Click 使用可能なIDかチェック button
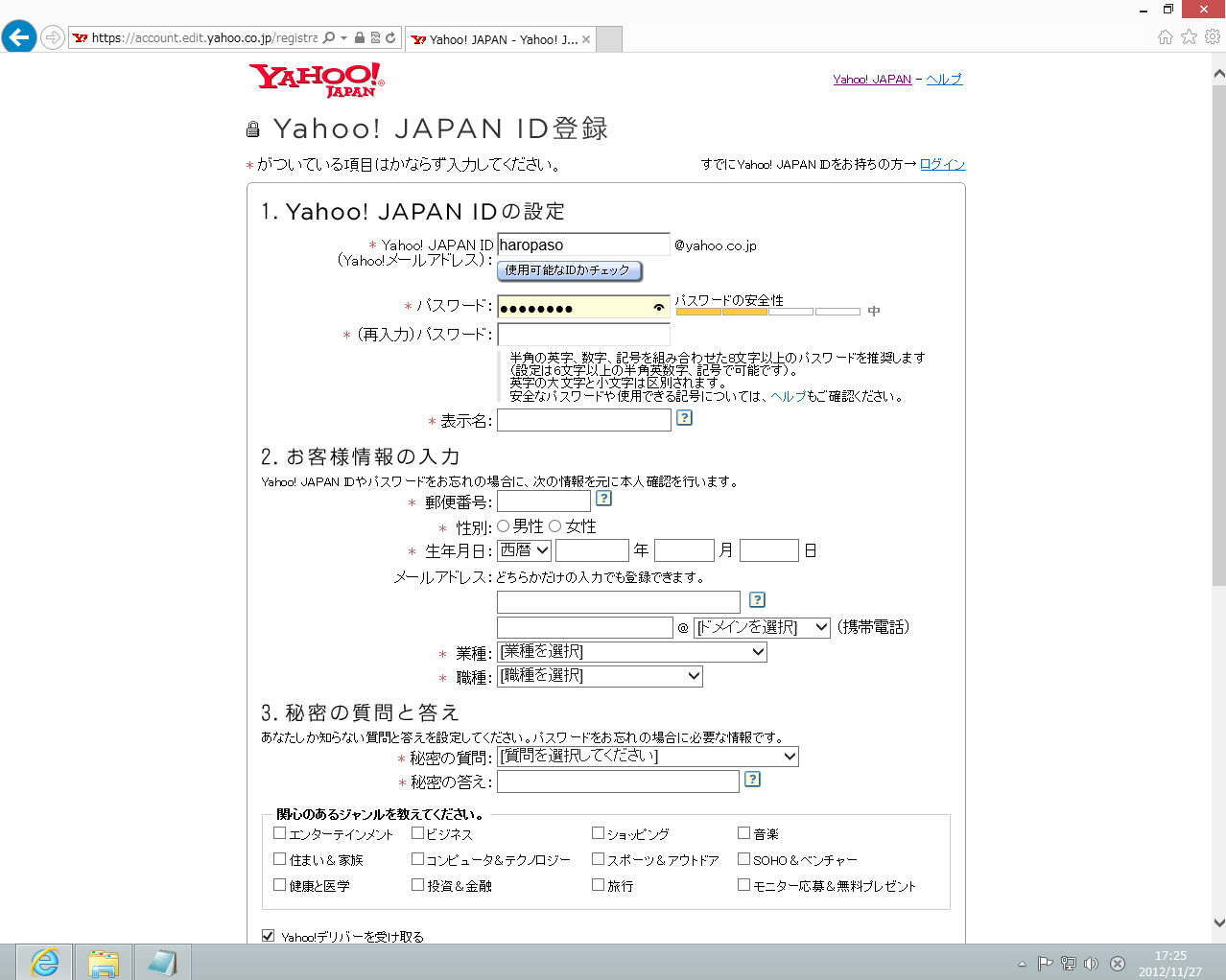 [x=569, y=270]
